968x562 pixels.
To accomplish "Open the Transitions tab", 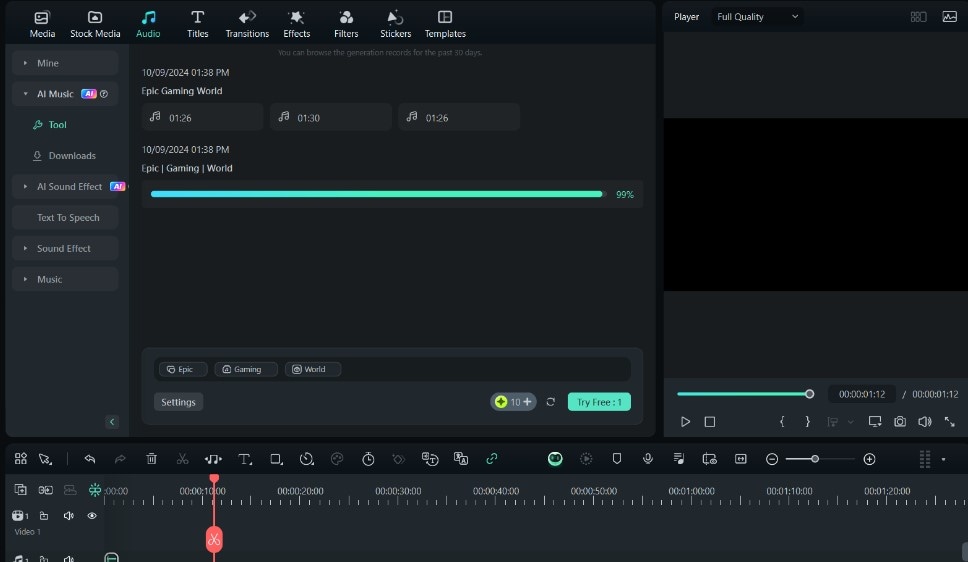I will [x=247, y=25].
